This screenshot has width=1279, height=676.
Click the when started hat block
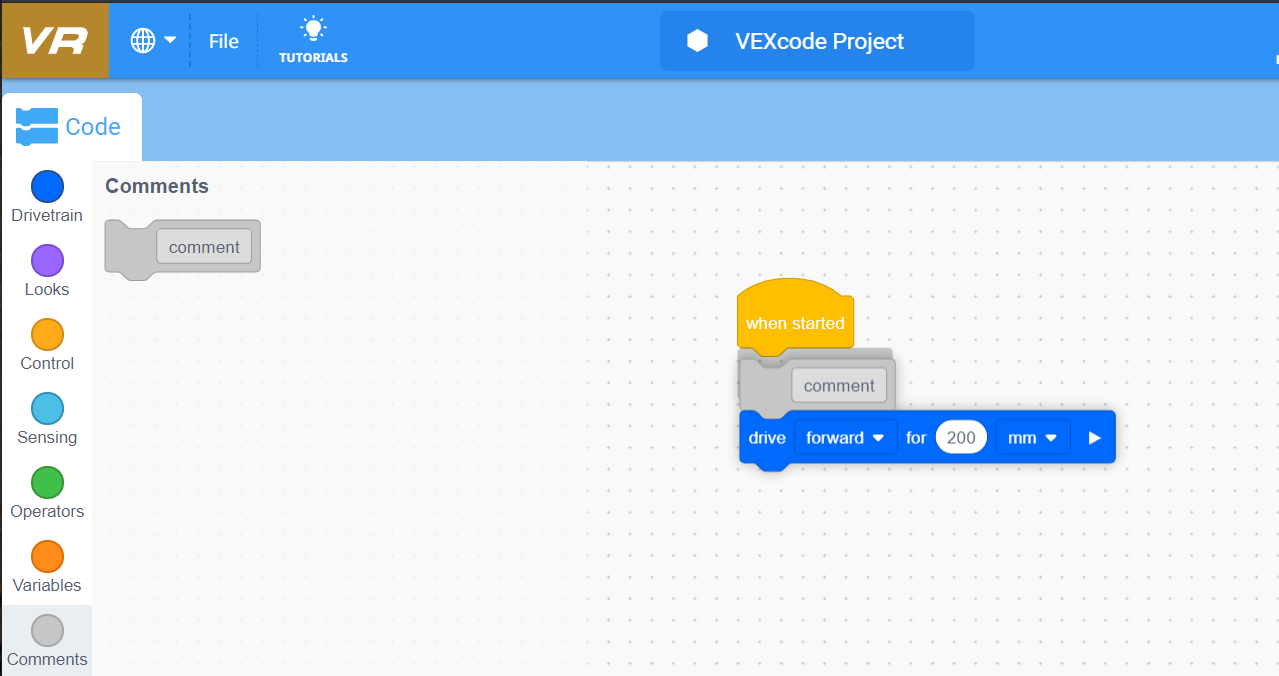tap(794, 322)
